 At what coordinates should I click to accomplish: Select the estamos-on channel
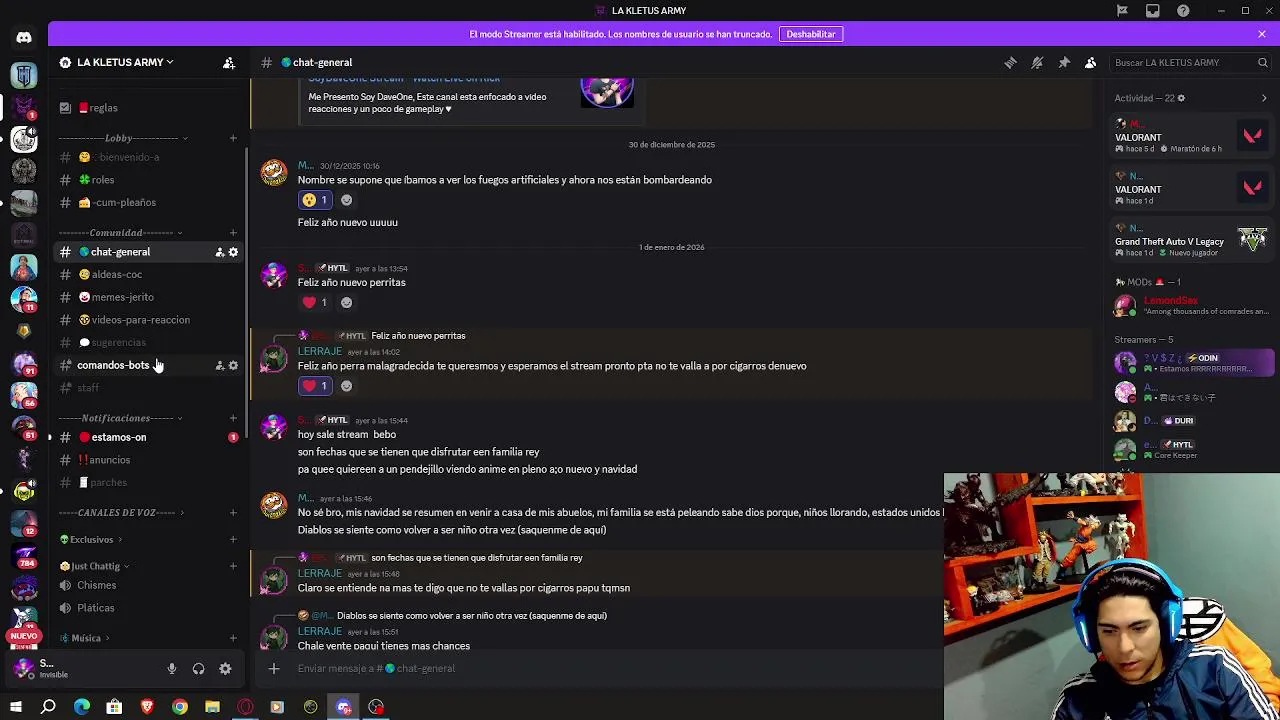[x=118, y=437]
